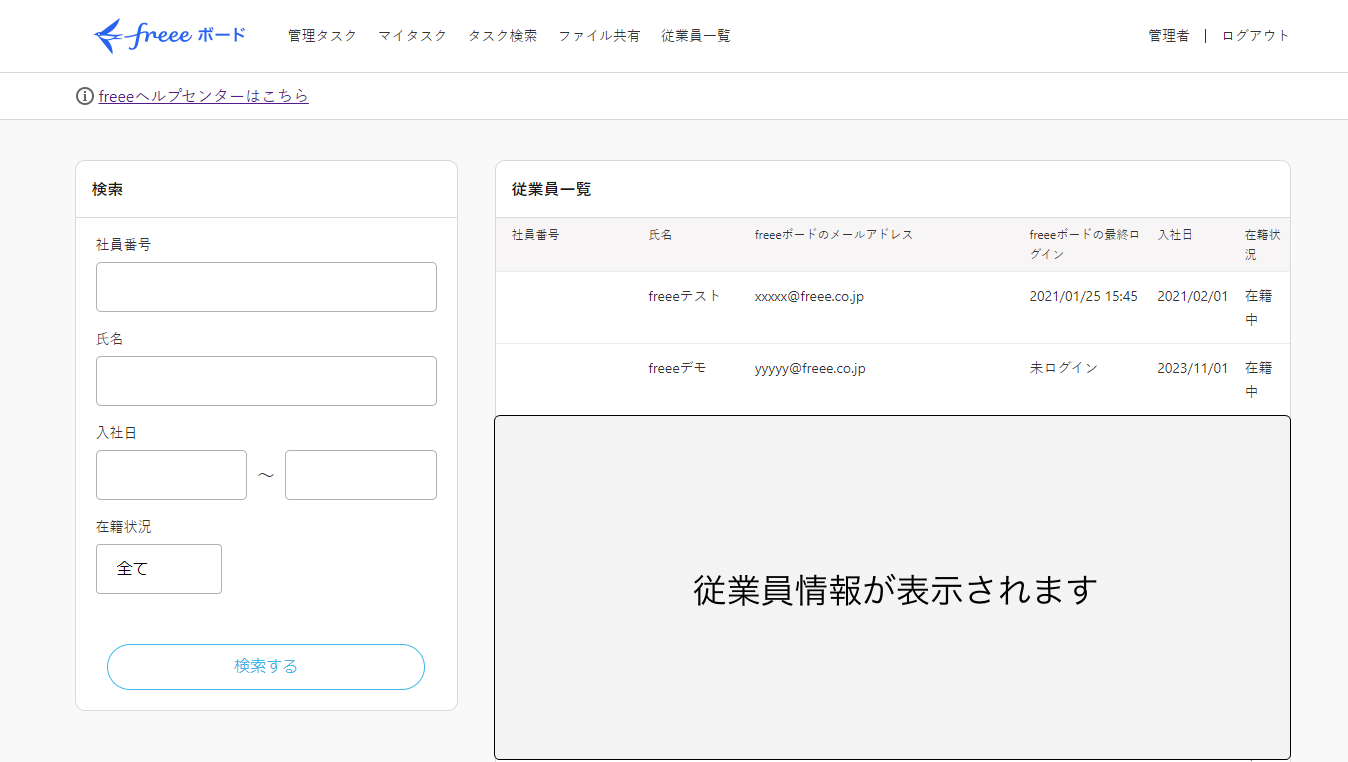Viewport: 1348px width, 762px height.
Task: Open the 在籍状況 dropdown showing 全て
Action: (159, 569)
